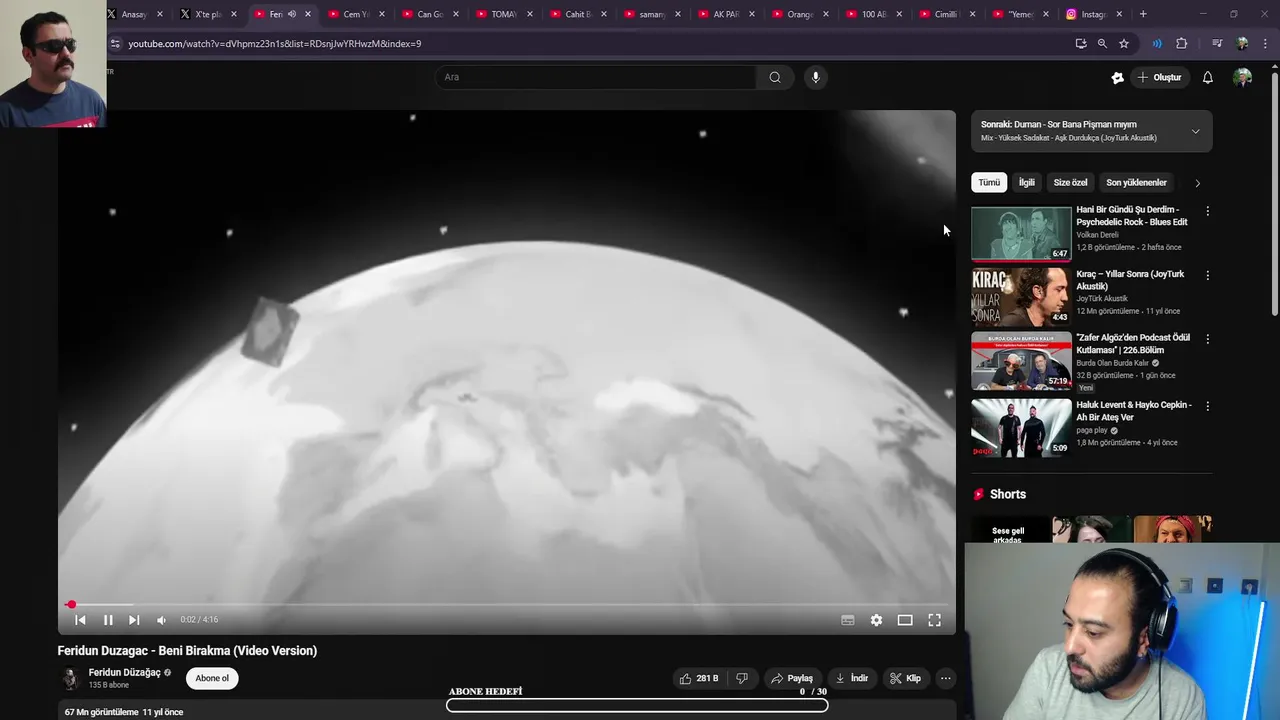
Task: Open YouTube account avatar menu
Action: point(1243,77)
